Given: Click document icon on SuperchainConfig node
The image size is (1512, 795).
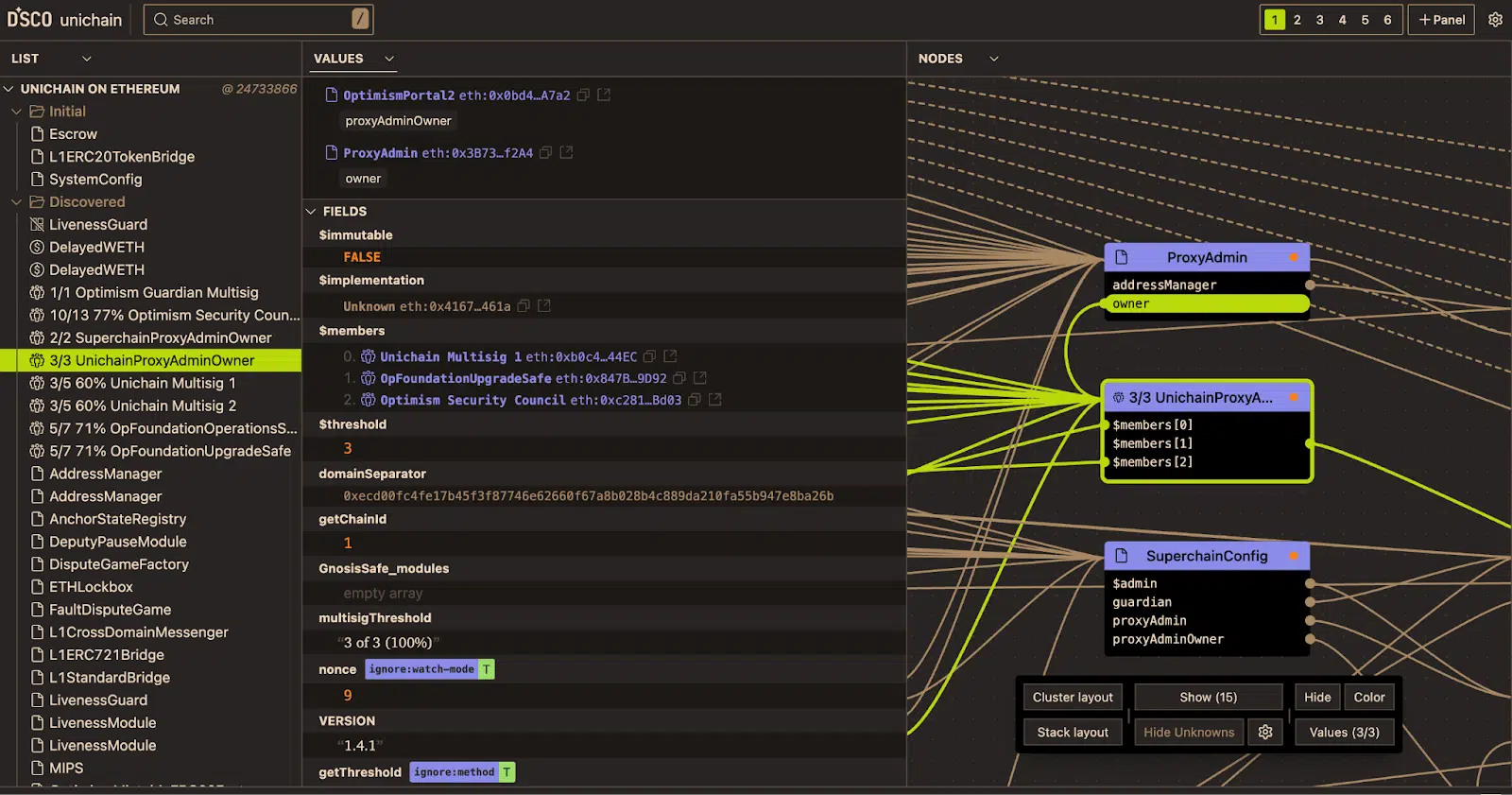Looking at the screenshot, I should point(1122,556).
